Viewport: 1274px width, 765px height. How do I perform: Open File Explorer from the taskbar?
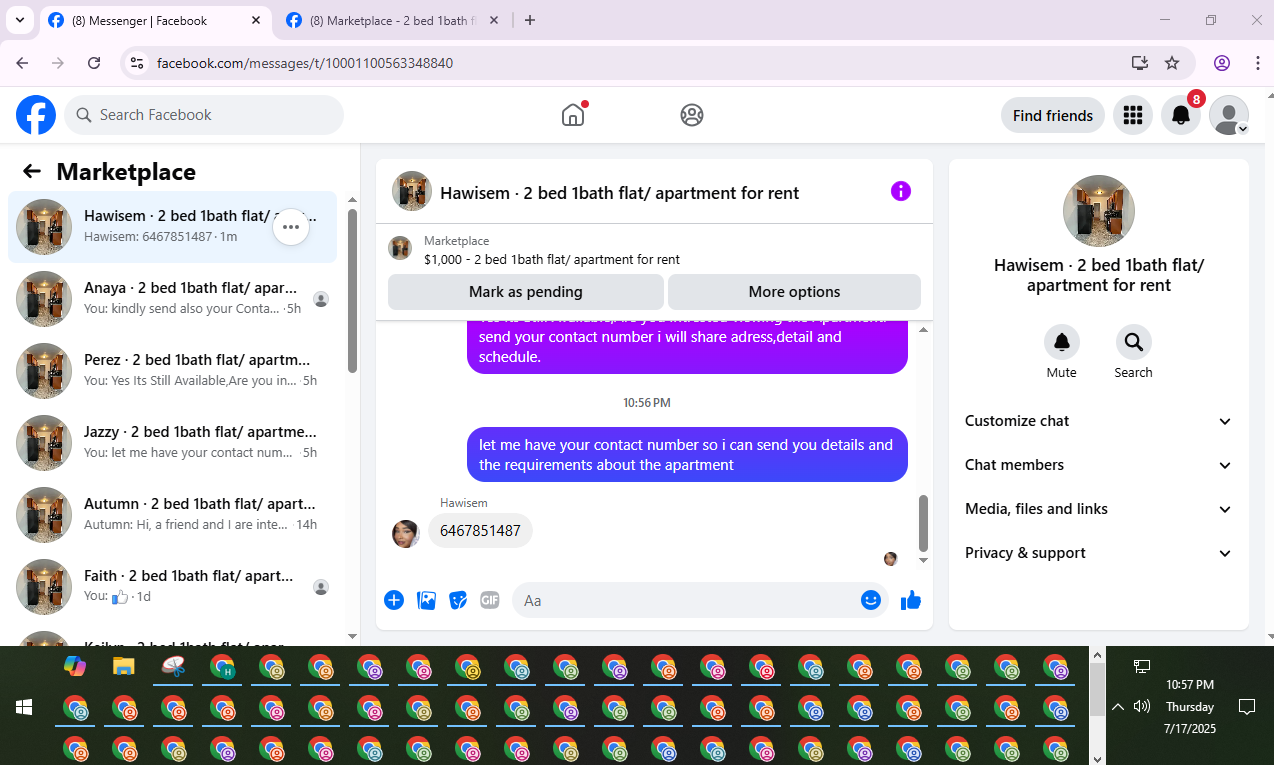click(123, 666)
